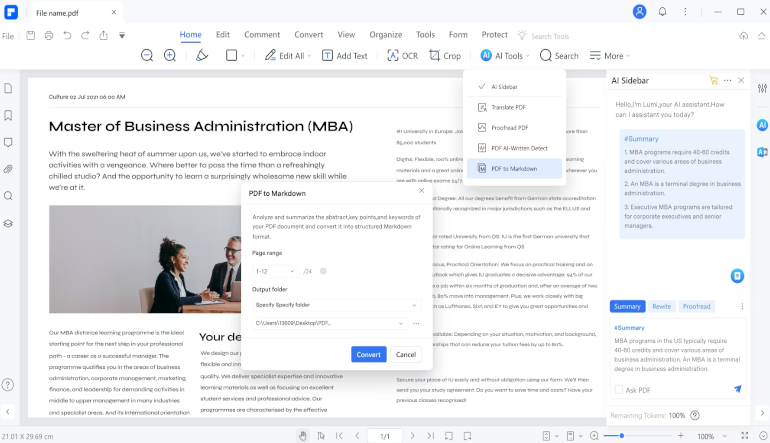Click the Proofread button in AI Sidebar
The image size is (770, 443).
tap(696, 306)
